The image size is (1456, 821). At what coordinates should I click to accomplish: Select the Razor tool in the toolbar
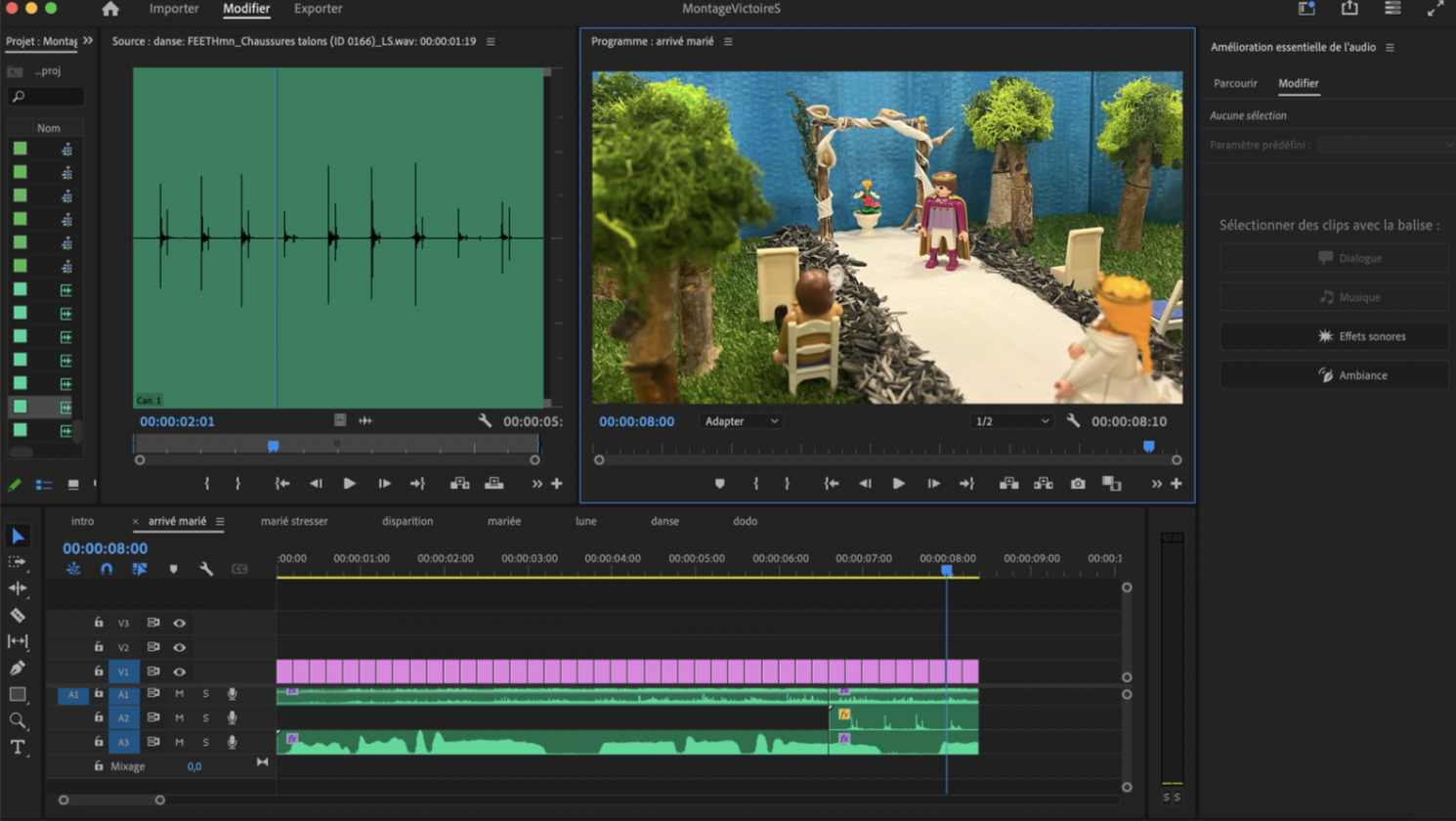(x=18, y=615)
